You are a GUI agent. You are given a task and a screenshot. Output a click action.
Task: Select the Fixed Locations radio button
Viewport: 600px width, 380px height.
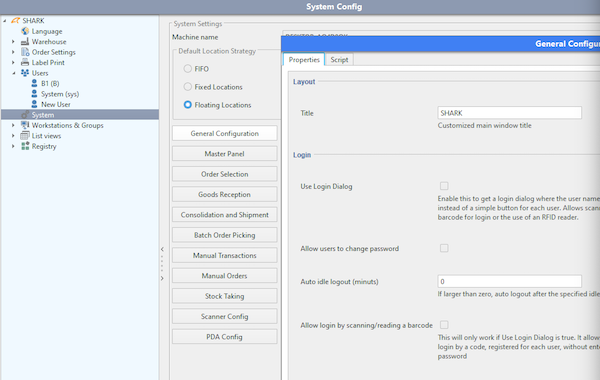tap(188, 86)
